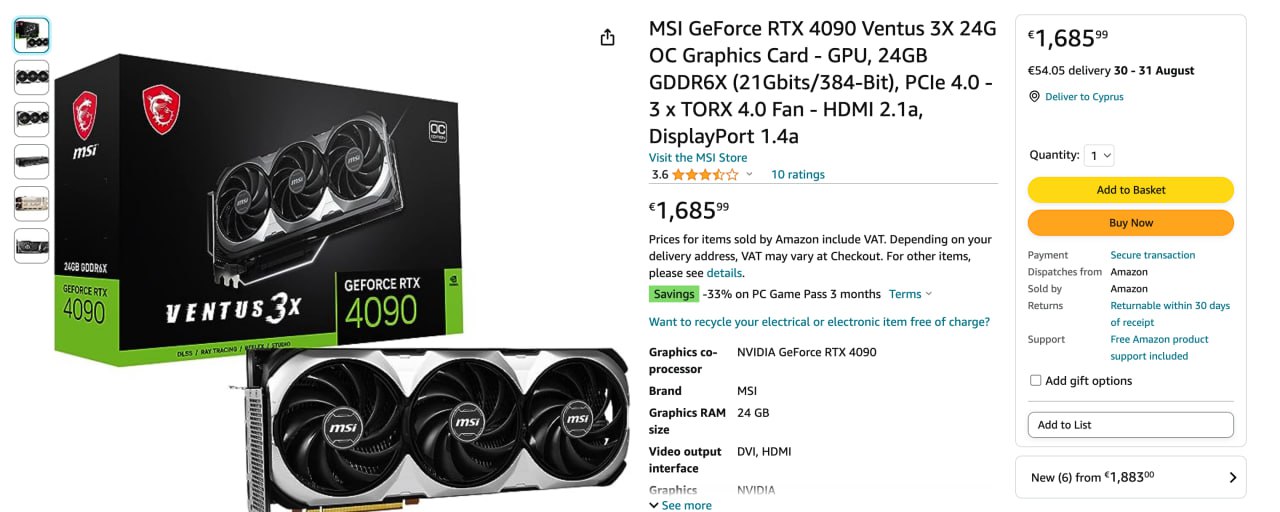Image resolution: width=1280 pixels, height=512 pixels.
Task: Expand the Terms dropdown for savings
Action: point(910,294)
